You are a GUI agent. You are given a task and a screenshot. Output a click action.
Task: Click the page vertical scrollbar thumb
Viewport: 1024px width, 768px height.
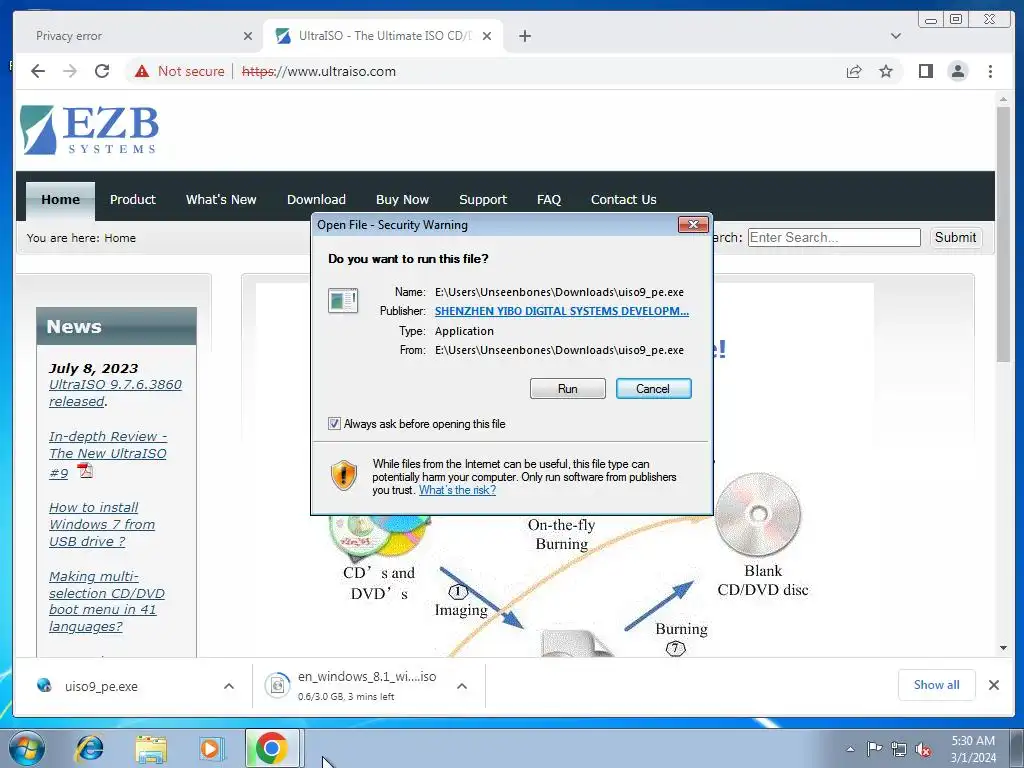1003,233
